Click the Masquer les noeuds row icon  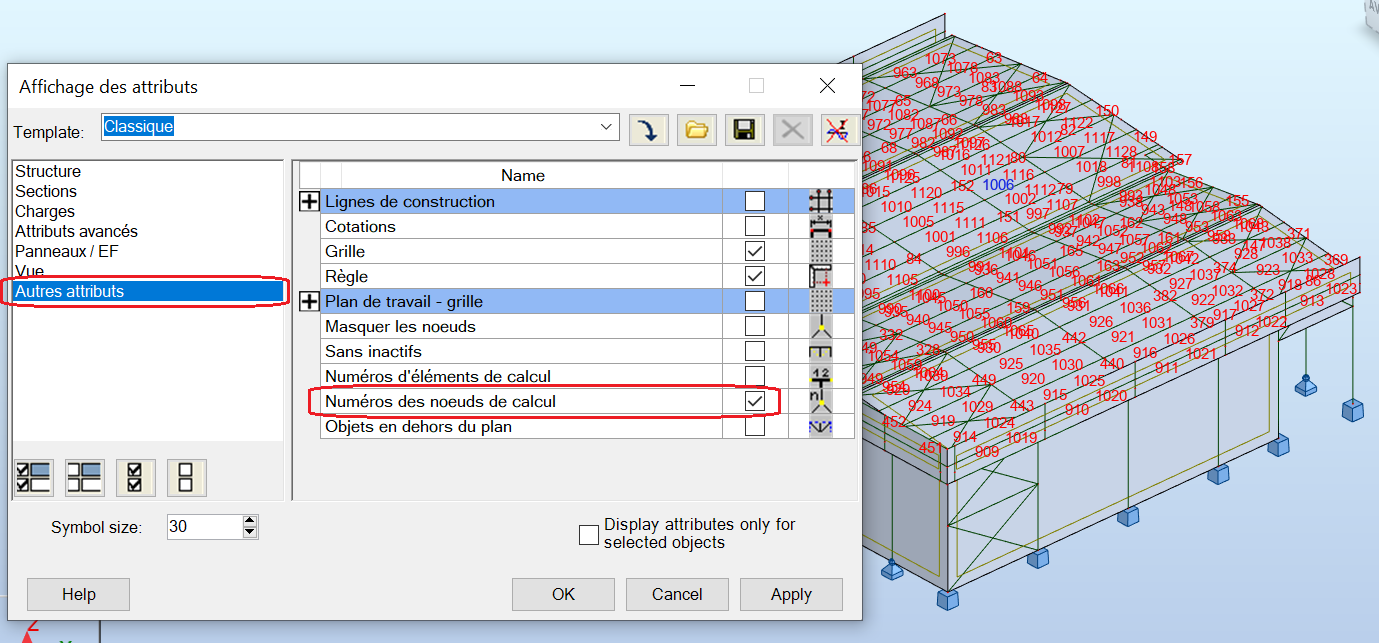[821, 326]
